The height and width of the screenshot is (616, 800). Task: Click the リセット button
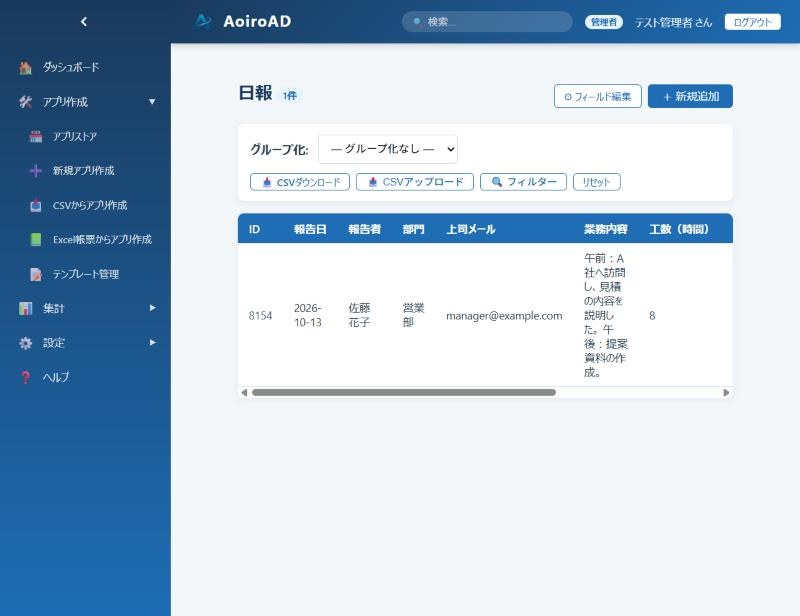[x=597, y=182]
